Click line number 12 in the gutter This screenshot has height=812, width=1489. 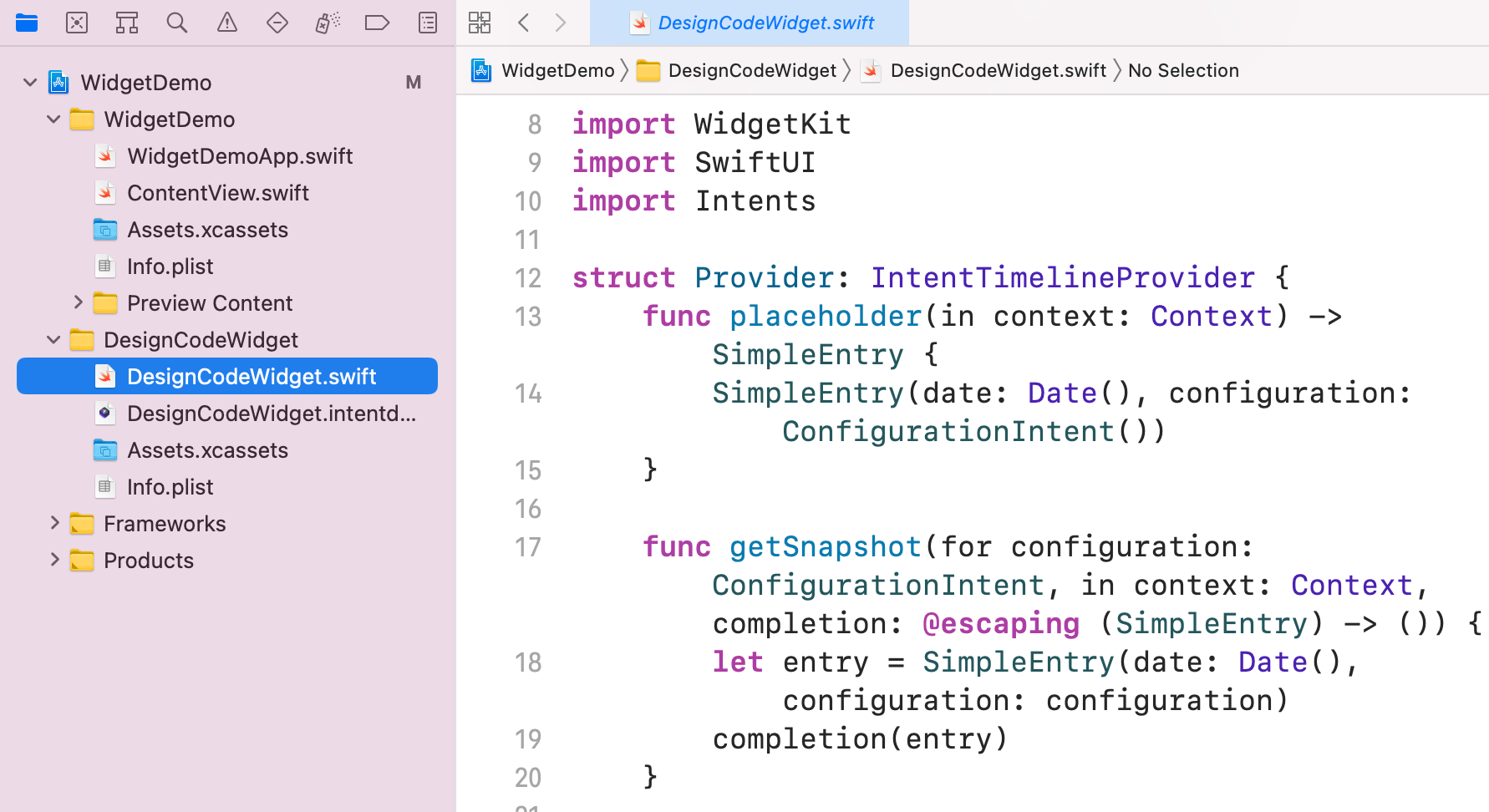528,278
